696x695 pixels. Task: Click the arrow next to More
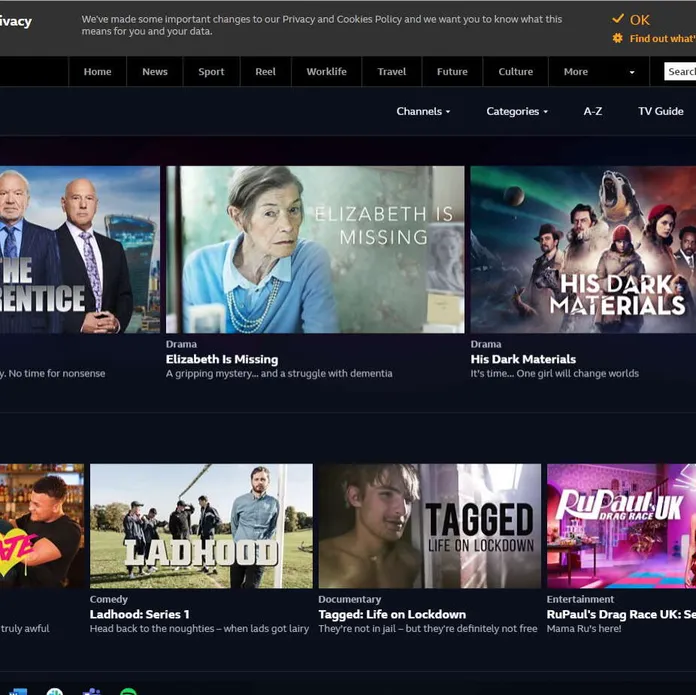(x=631, y=72)
